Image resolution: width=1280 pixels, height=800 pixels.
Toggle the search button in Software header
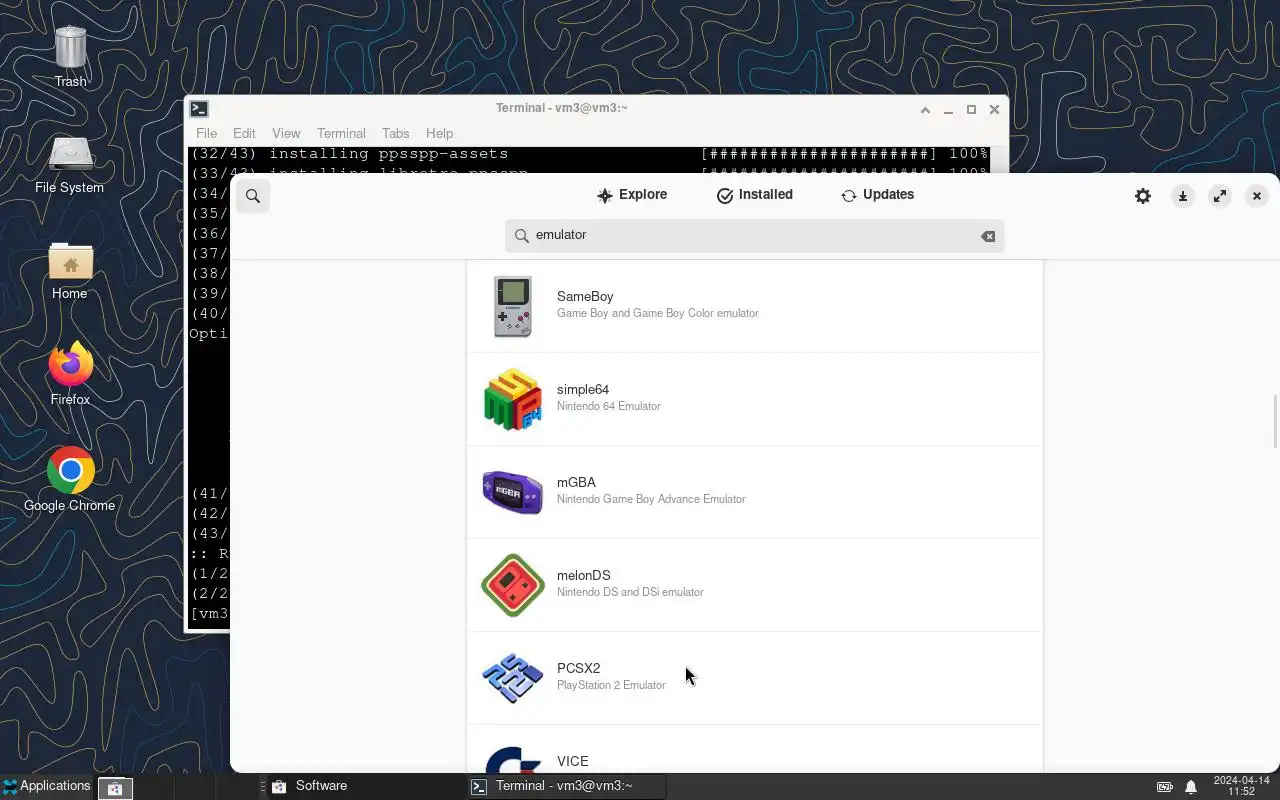[253, 196]
